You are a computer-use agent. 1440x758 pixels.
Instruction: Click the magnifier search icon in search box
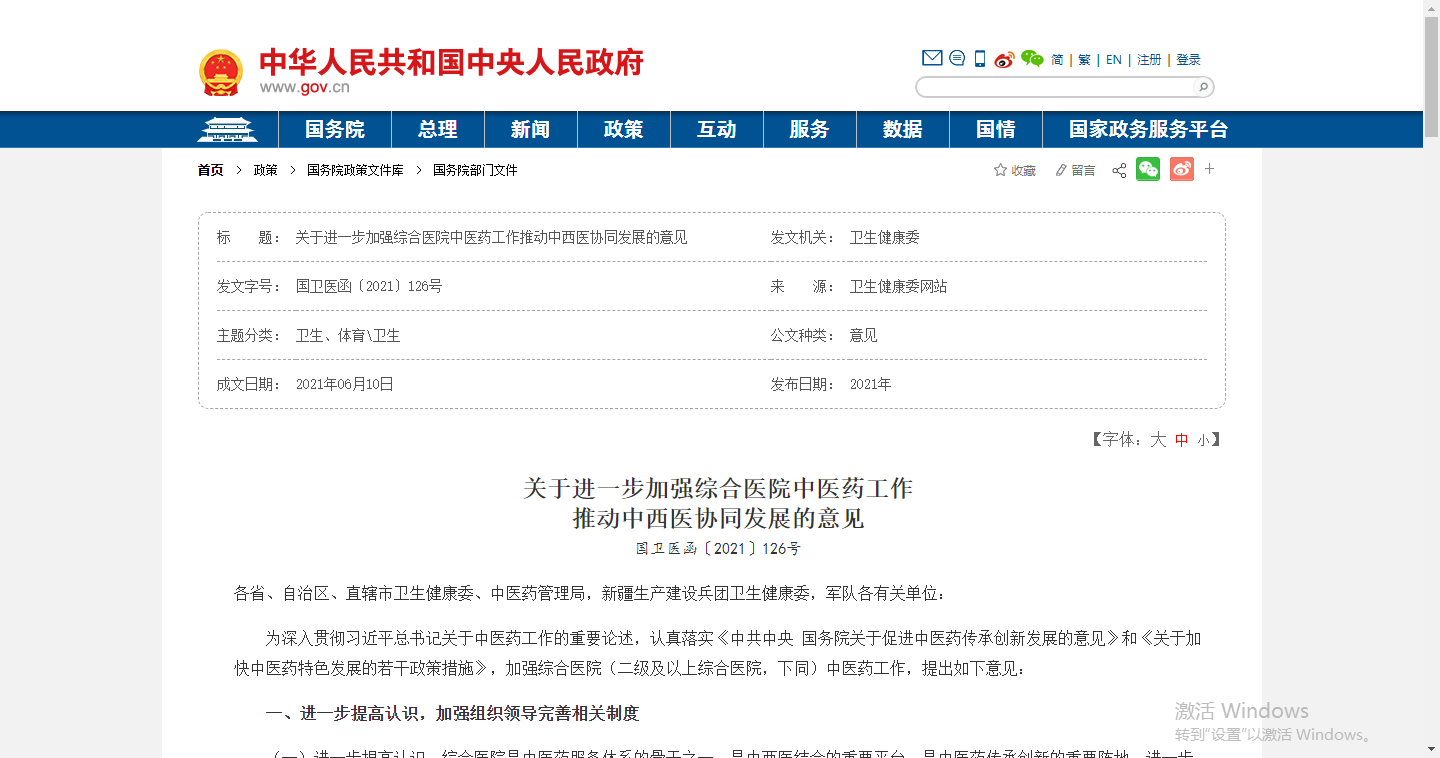[1203, 87]
